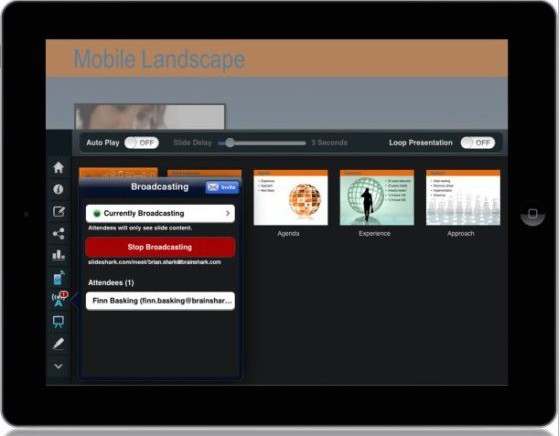The height and width of the screenshot is (436, 560).
Task: Click the Invite button
Action: point(222,187)
